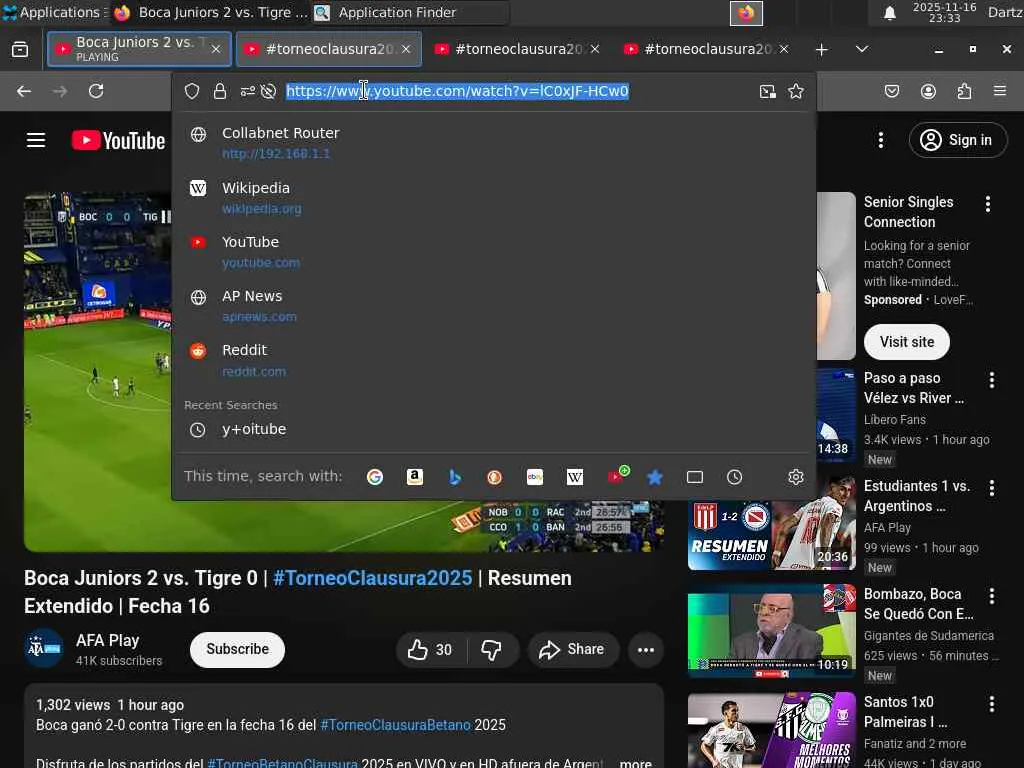The image size is (1024, 768).
Task: Go back with the browser back arrow
Action: click(24, 91)
